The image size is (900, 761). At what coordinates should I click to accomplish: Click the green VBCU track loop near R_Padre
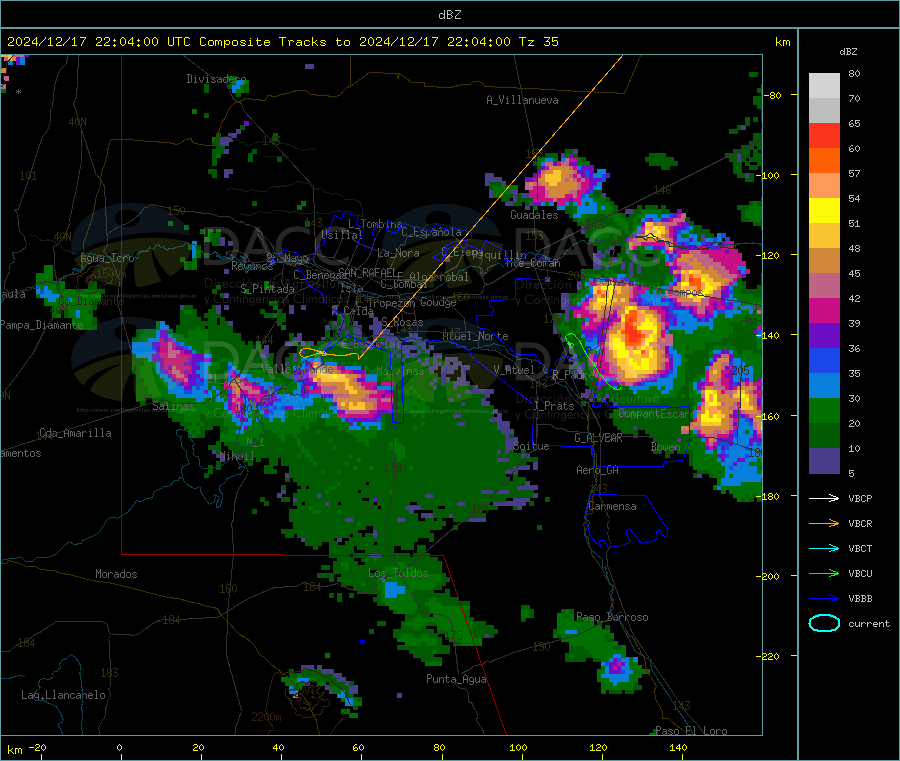(591, 360)
